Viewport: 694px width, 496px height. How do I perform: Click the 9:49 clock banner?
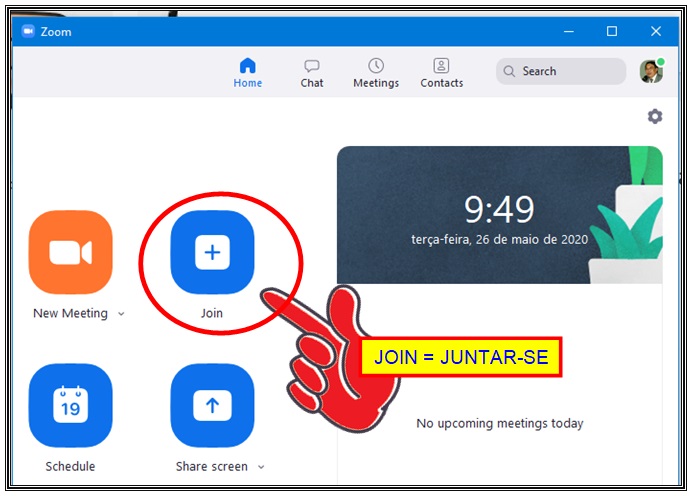[499, 215]
